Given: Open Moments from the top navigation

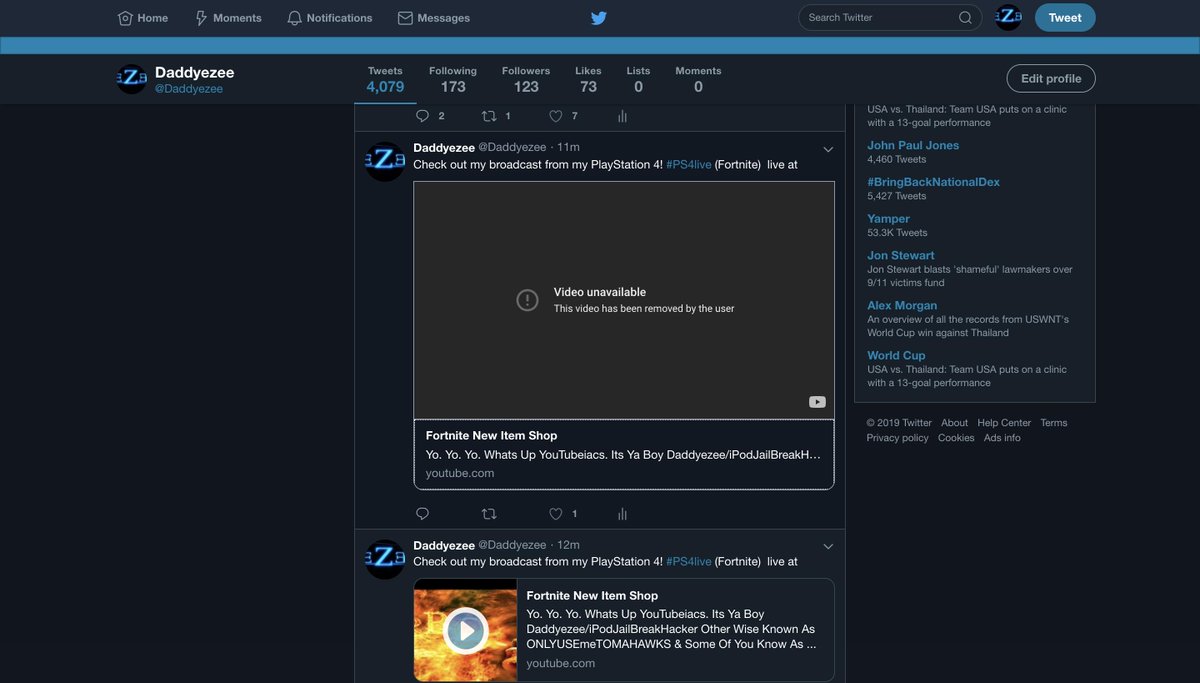Looking at the screenshot, I should click(228, 18).
